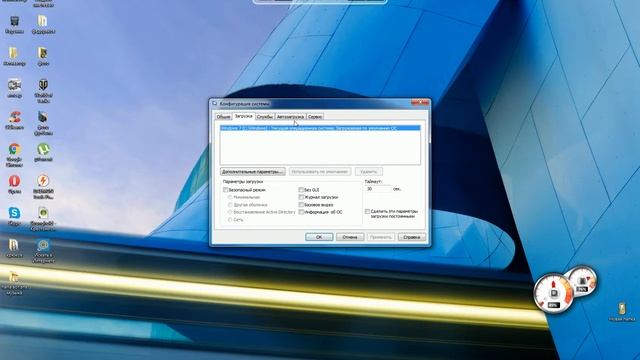Image resolution: width=640 pixels, height=360 pixels.
Task: Click the Дополнительные параметры button
Action: pos(253,171)
